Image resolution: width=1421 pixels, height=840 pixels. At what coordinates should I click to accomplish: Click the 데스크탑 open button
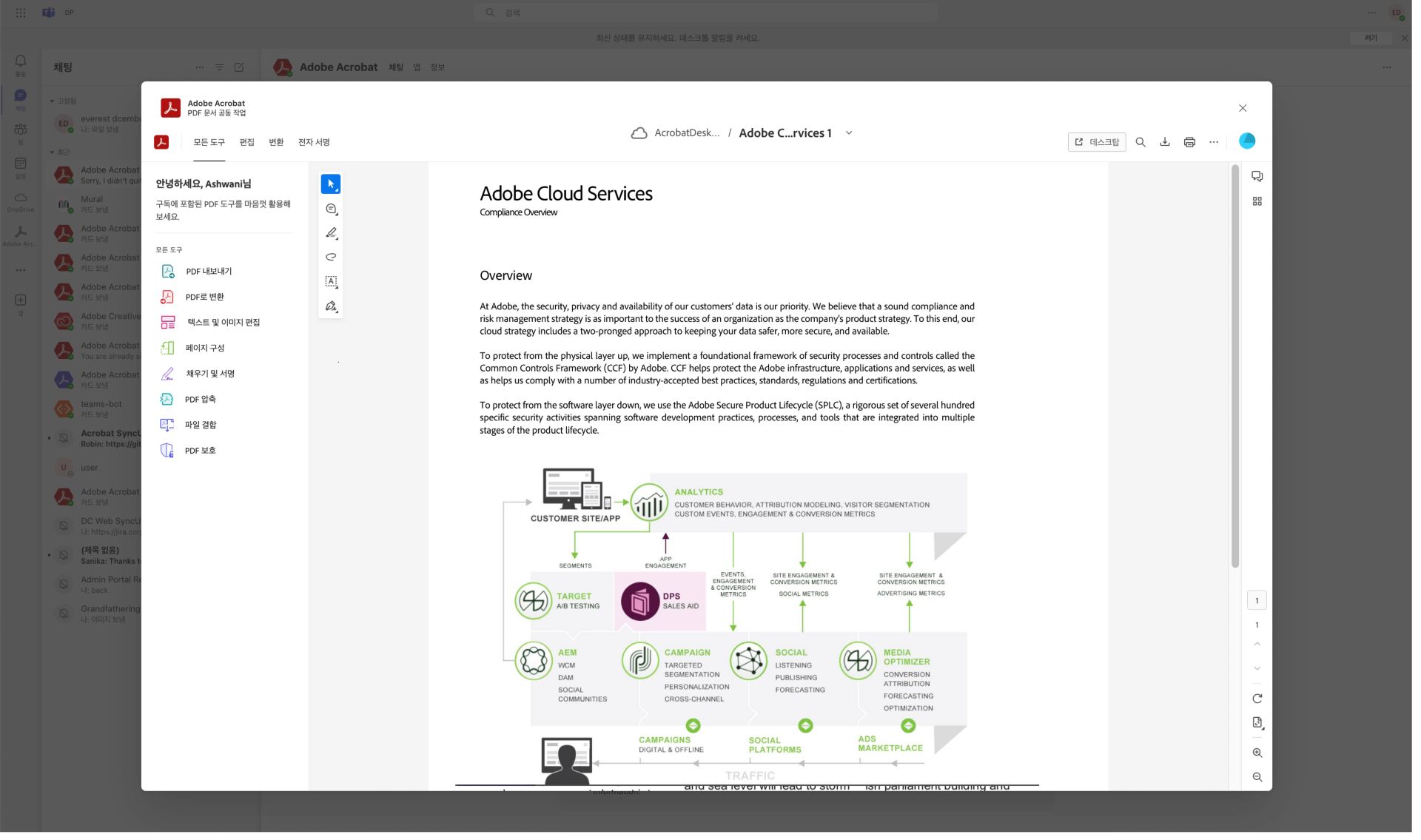tap(1097, 141)
